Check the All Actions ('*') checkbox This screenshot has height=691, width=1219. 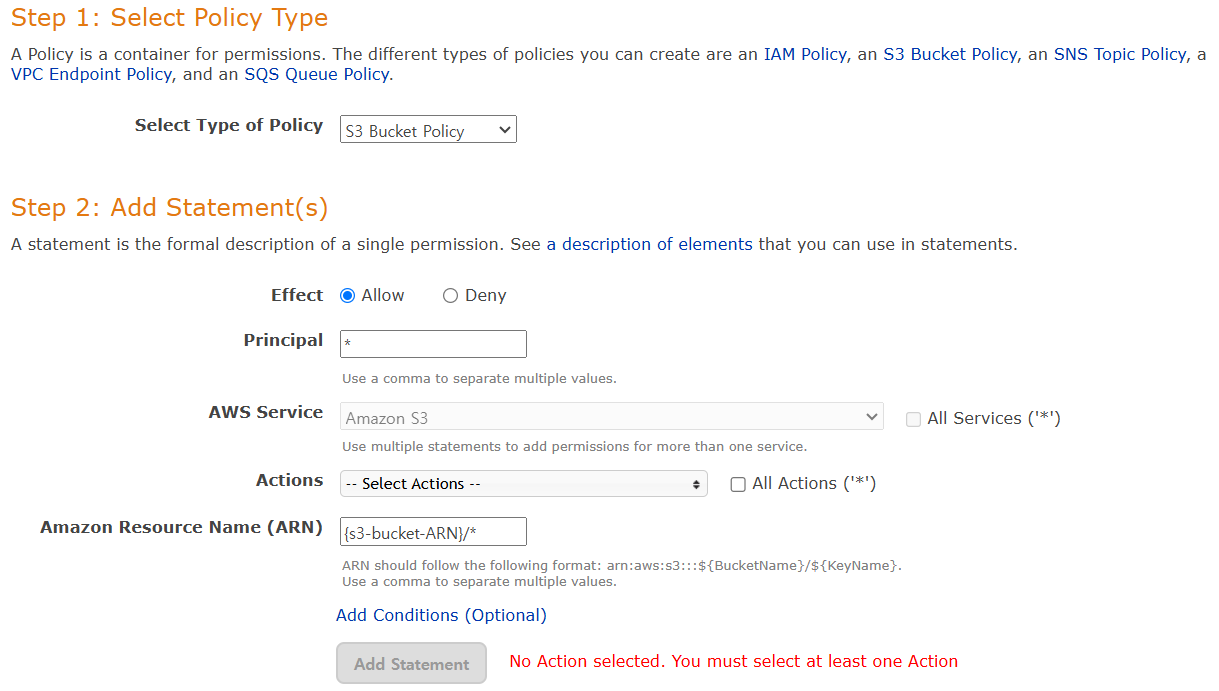(x=738, y=484)
